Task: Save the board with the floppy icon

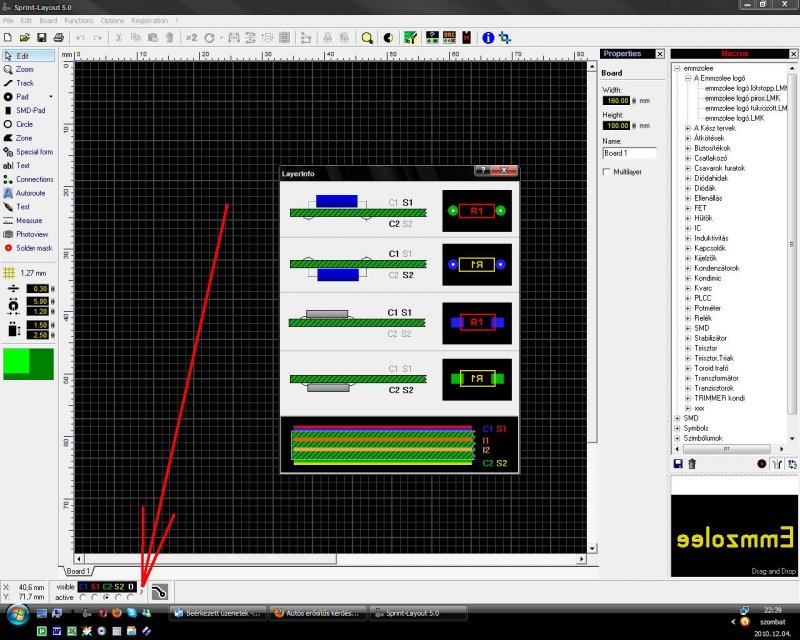Action: pos(41,38)
